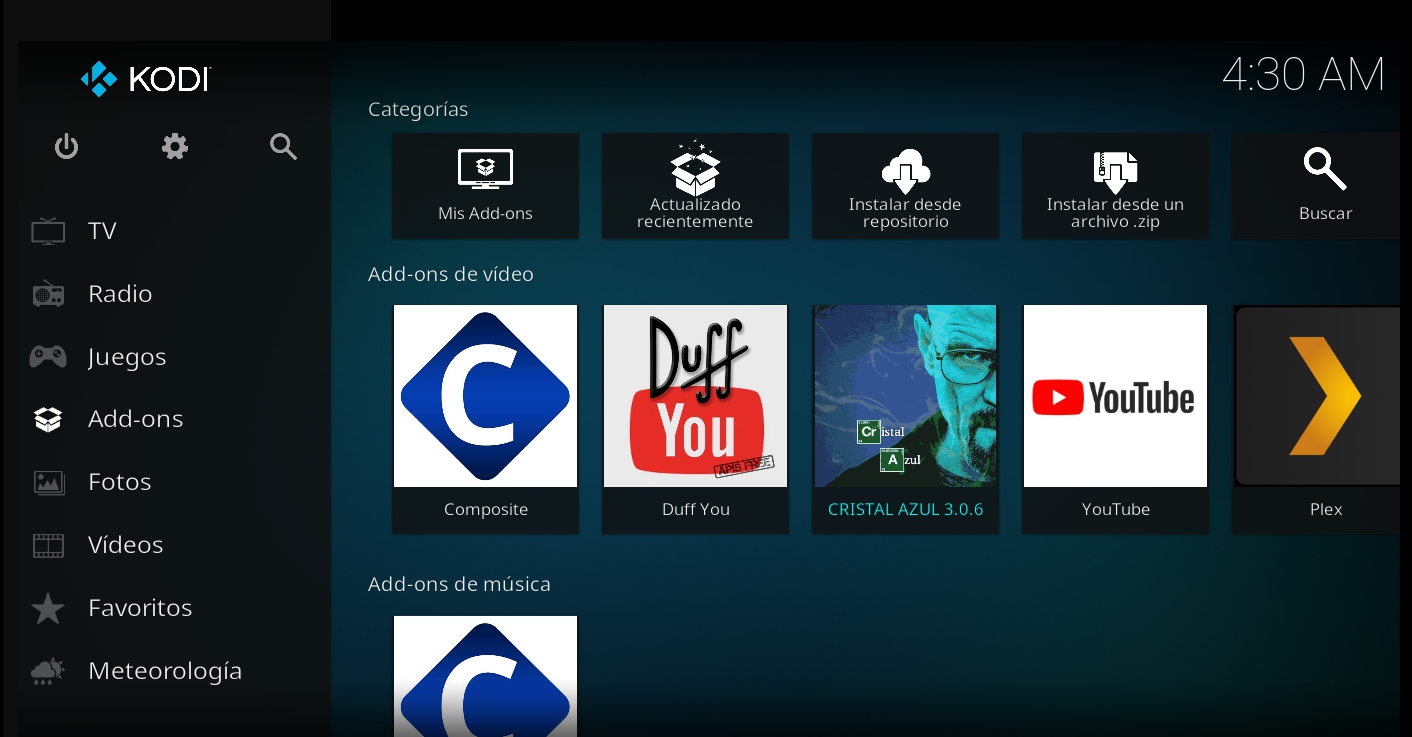Select Actualizado recientemente
The width and height of the screenshot is (1412, 737).
(x=695, y=186)
